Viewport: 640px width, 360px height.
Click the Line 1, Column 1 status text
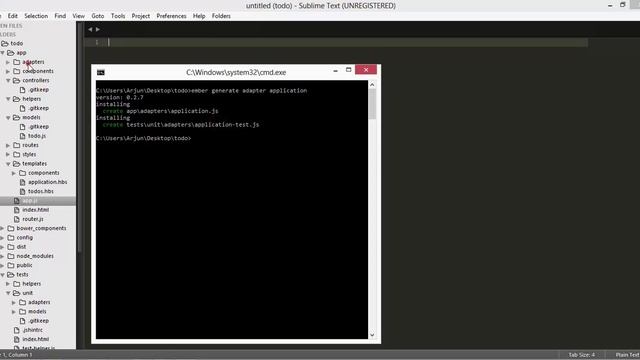pyautogui.click(x=16, y=355)
